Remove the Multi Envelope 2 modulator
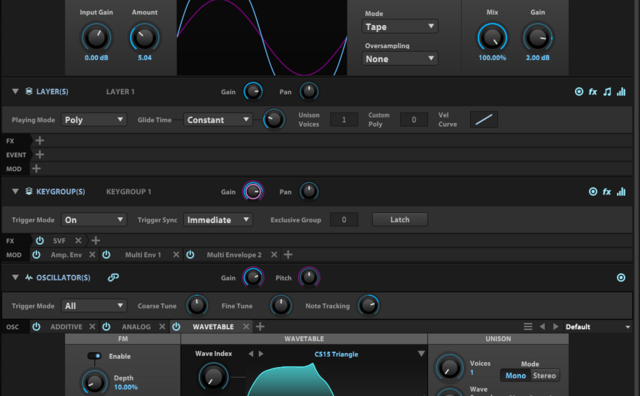 [x=274, y=254]
